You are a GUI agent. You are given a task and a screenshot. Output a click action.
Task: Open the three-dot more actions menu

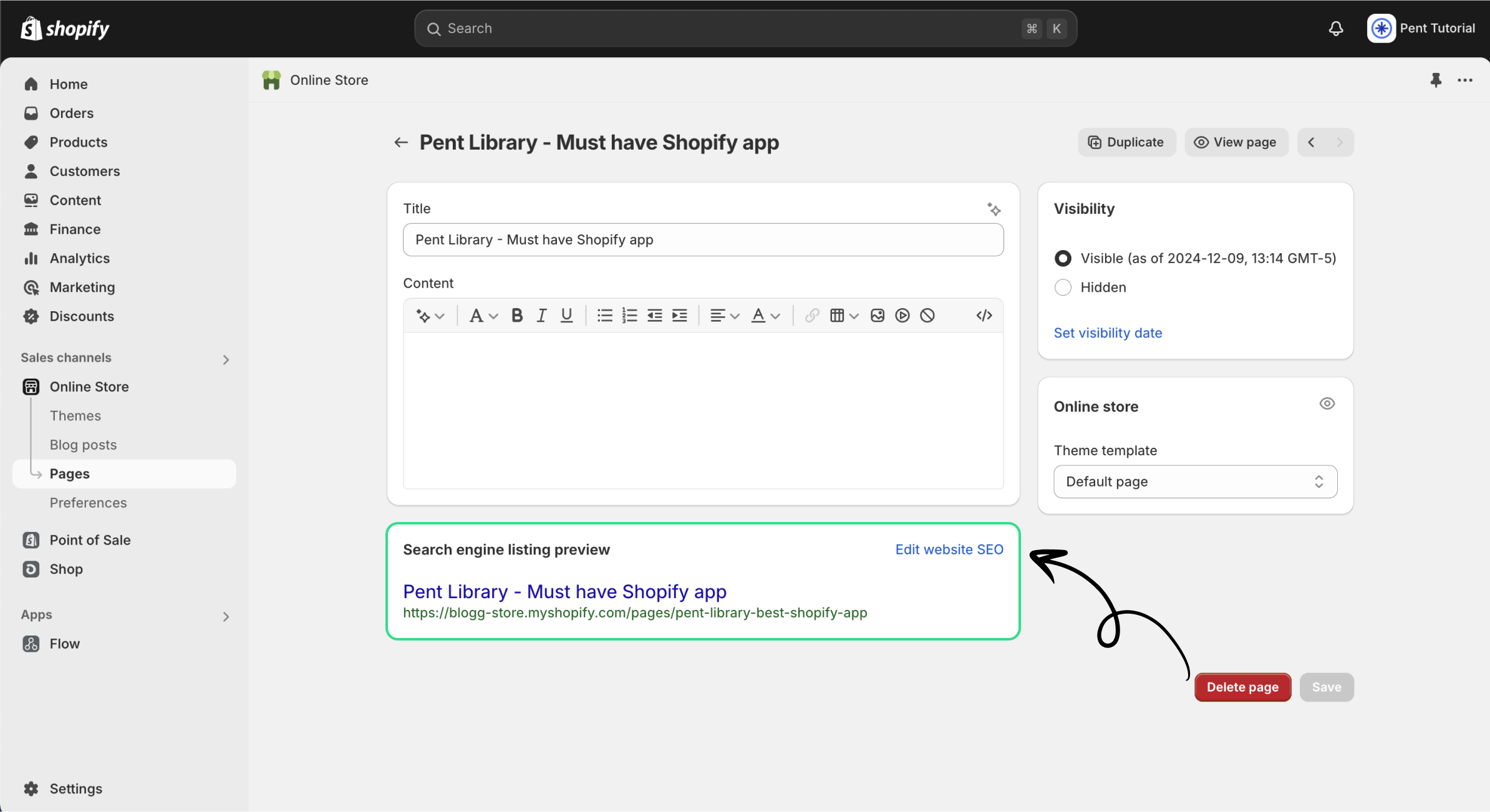click(1465, 80)
